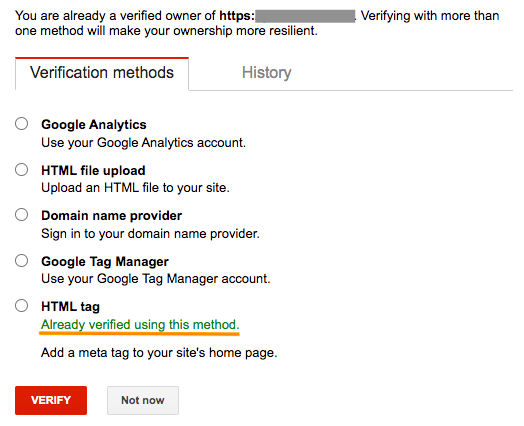The width and height of the screenshot is (524, 426).
Task: Select the HTML file upload radio button
Action: [22, 170]
